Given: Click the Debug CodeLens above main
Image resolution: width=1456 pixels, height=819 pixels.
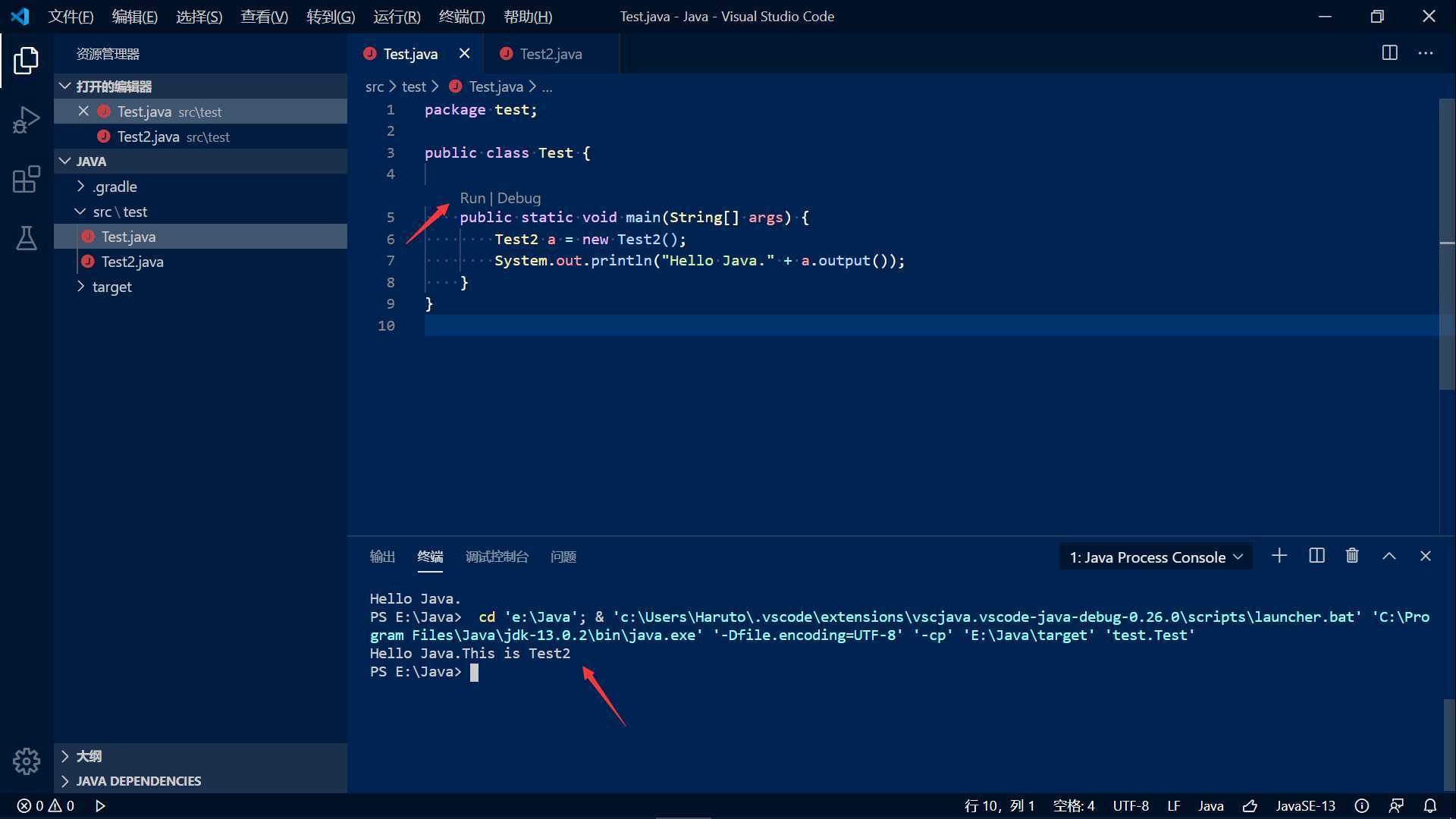Looking at the screenshot, I should point(519,198).
